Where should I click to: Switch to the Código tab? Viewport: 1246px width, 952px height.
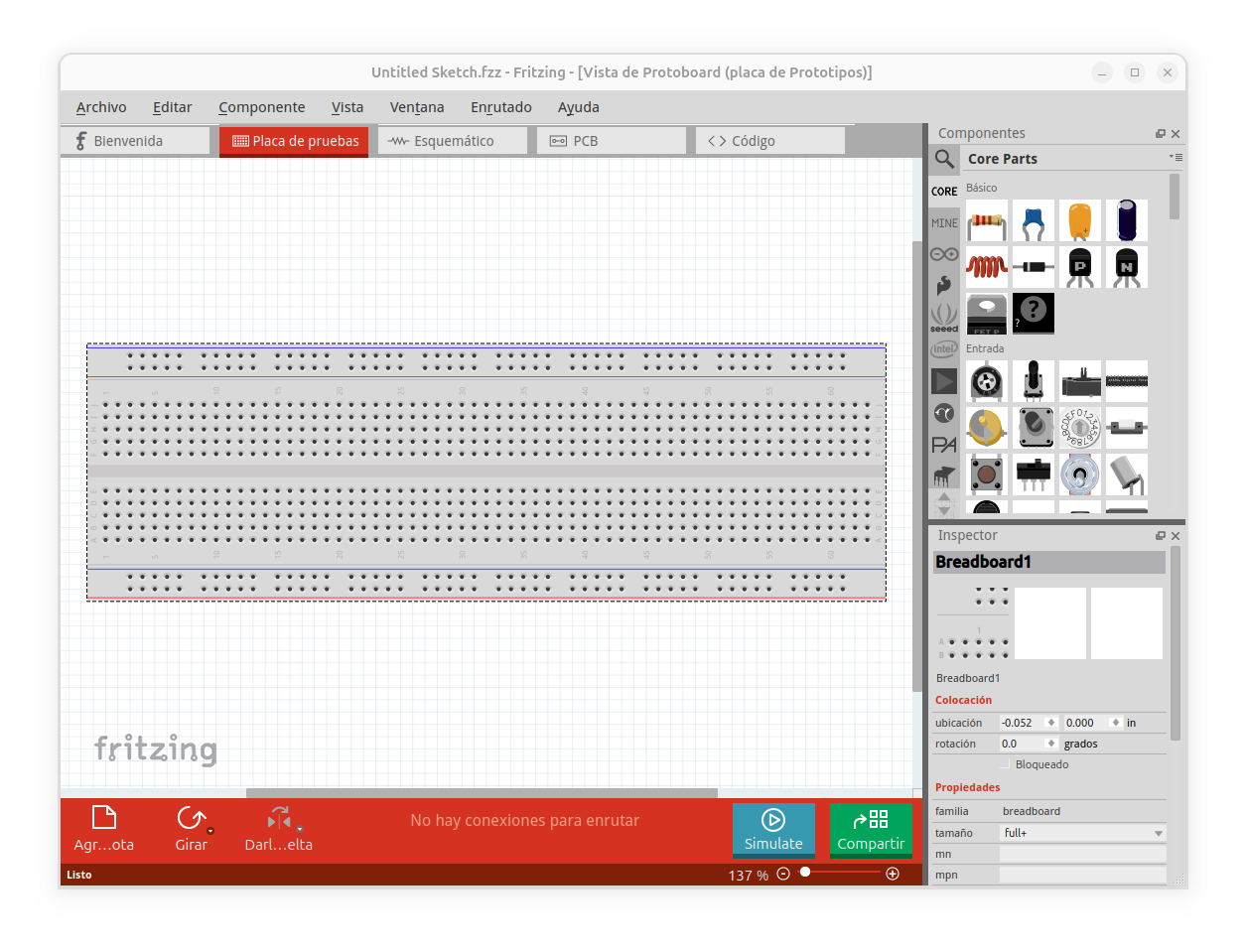point(770,141)
